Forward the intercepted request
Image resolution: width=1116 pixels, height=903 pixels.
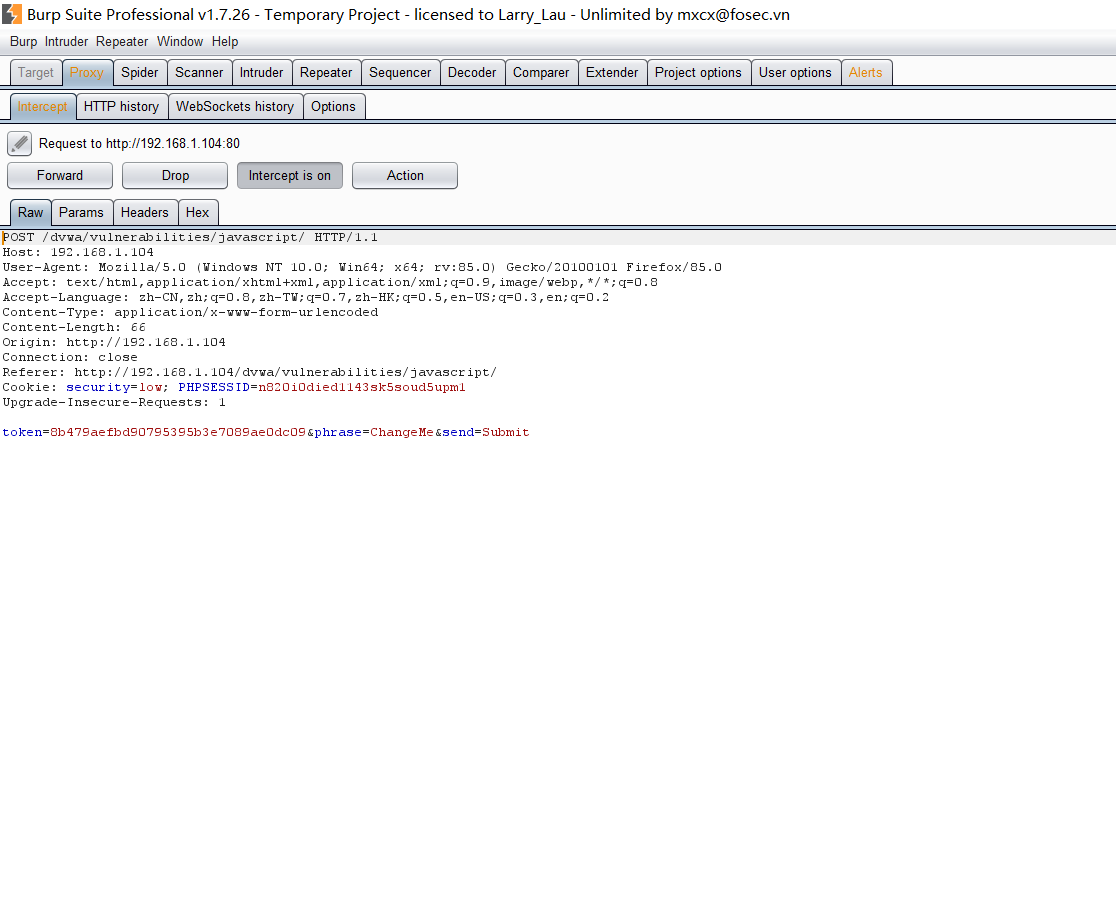click(60, 175)
